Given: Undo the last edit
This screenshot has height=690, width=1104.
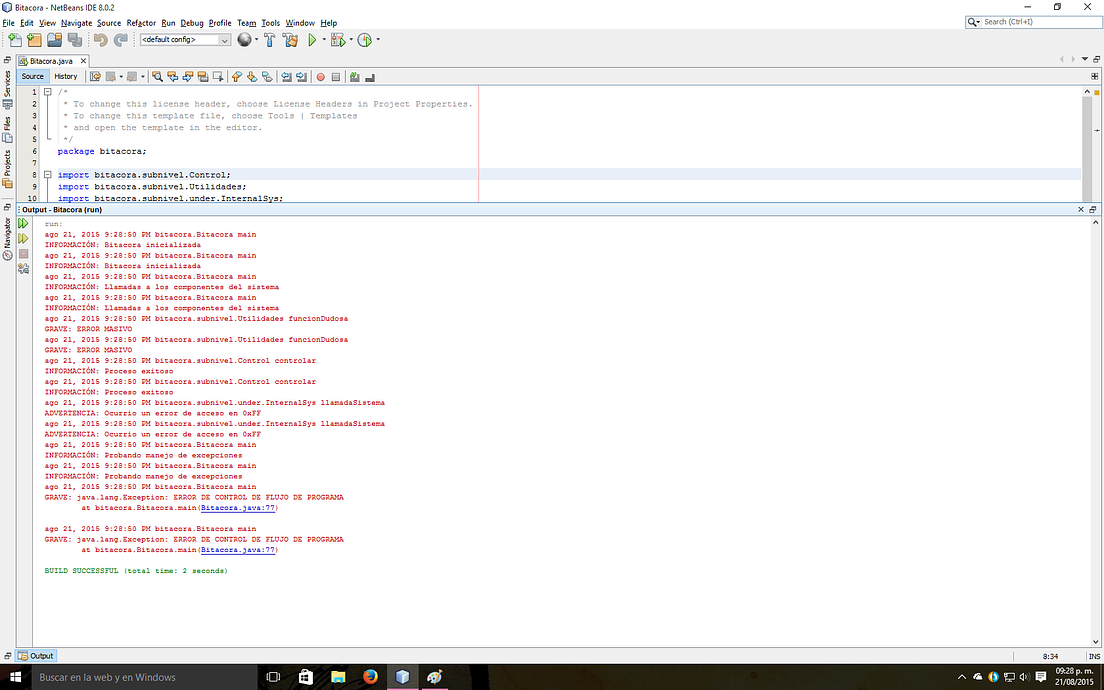Looking at the screenshot, I should 100,40.
